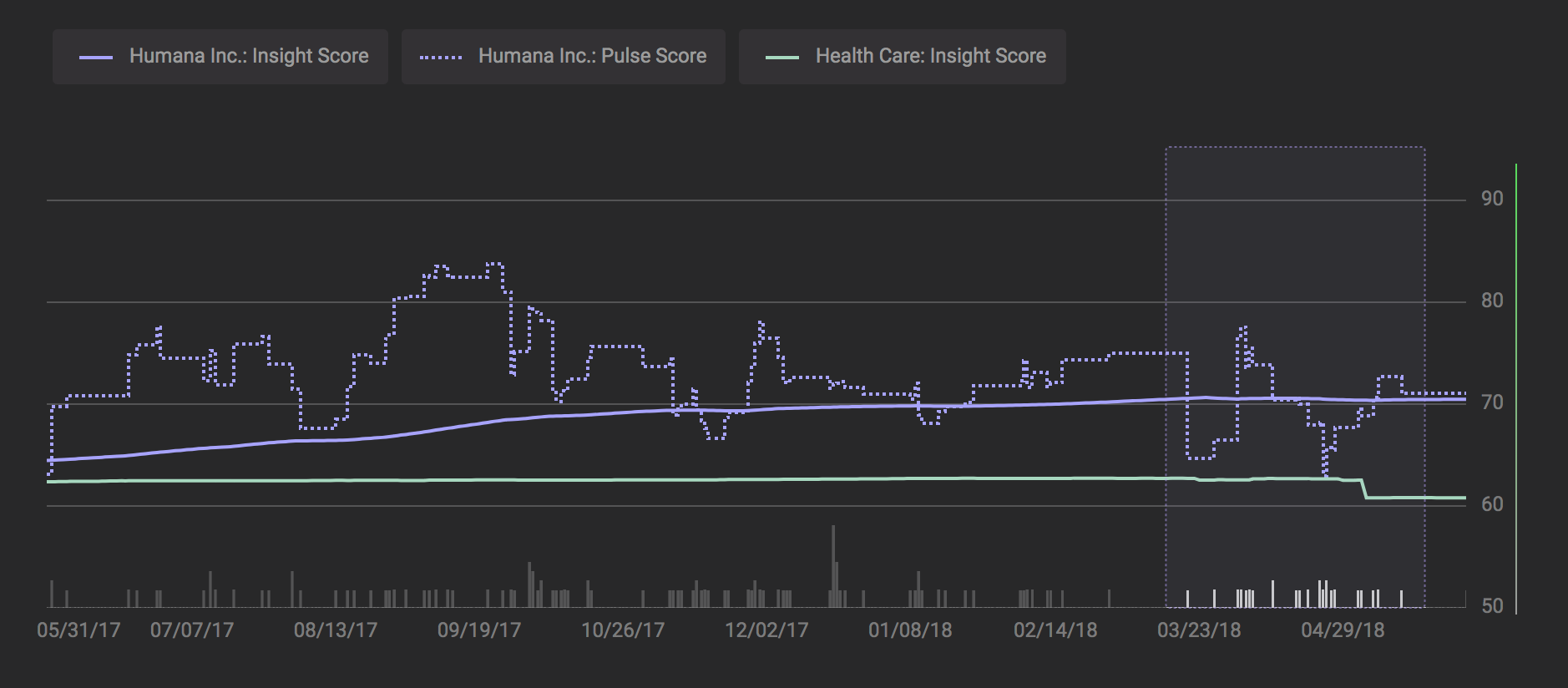Toggle the Health Care: Insight Score legend
The height and width of the screenshot is (688, 1568).
[903, 57]
